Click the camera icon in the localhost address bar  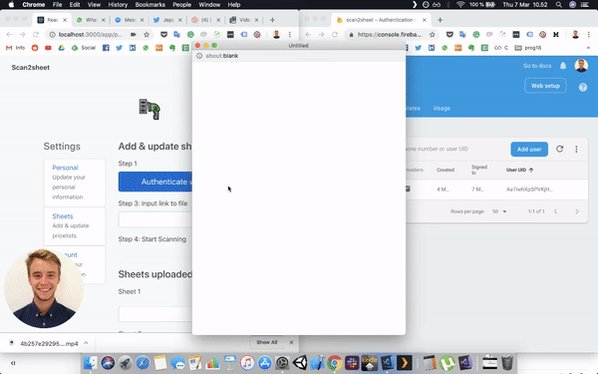point(133,35)
